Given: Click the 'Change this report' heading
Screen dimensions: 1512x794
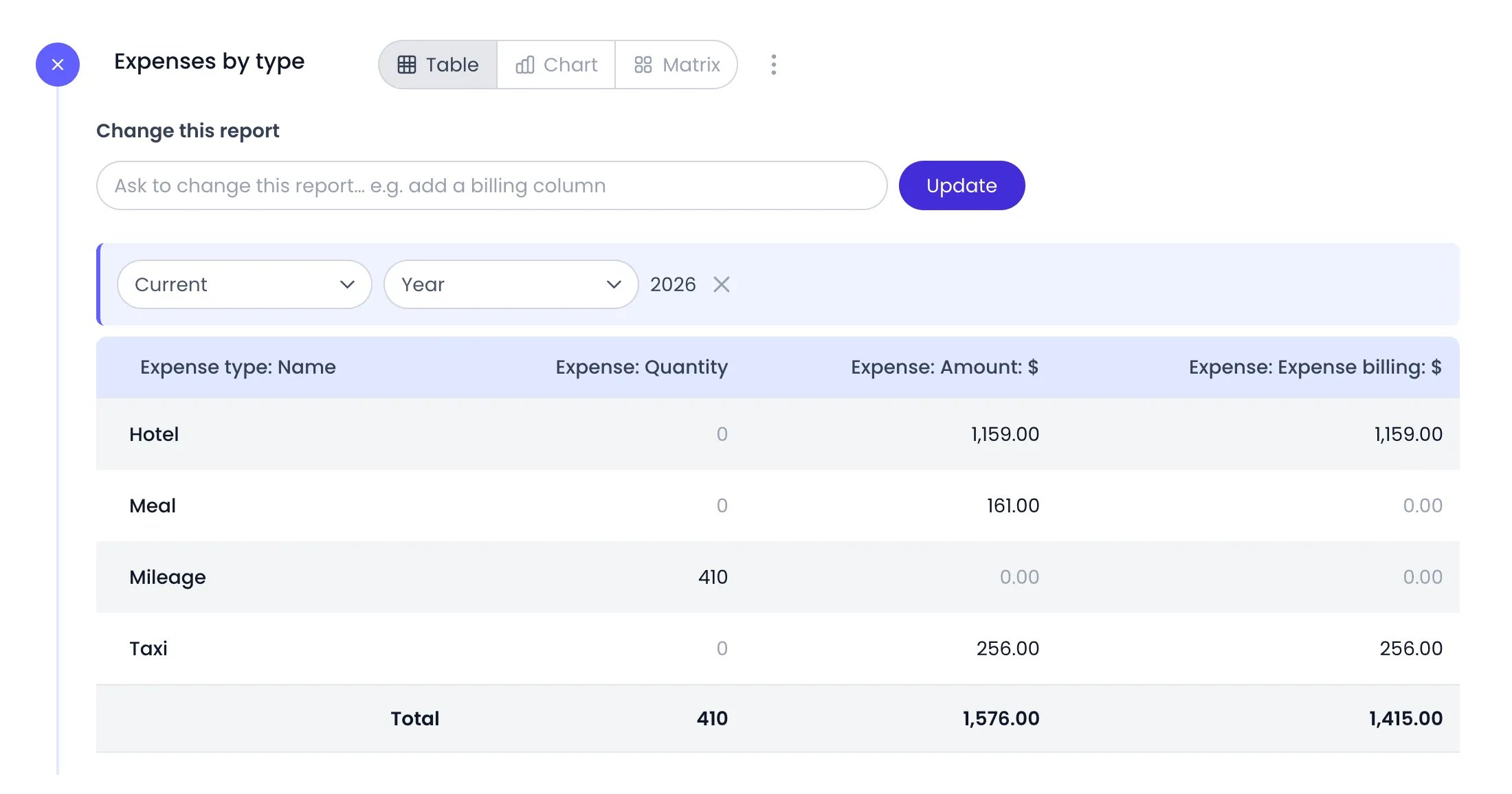Looking at the screenshot, I should [188, 131].
